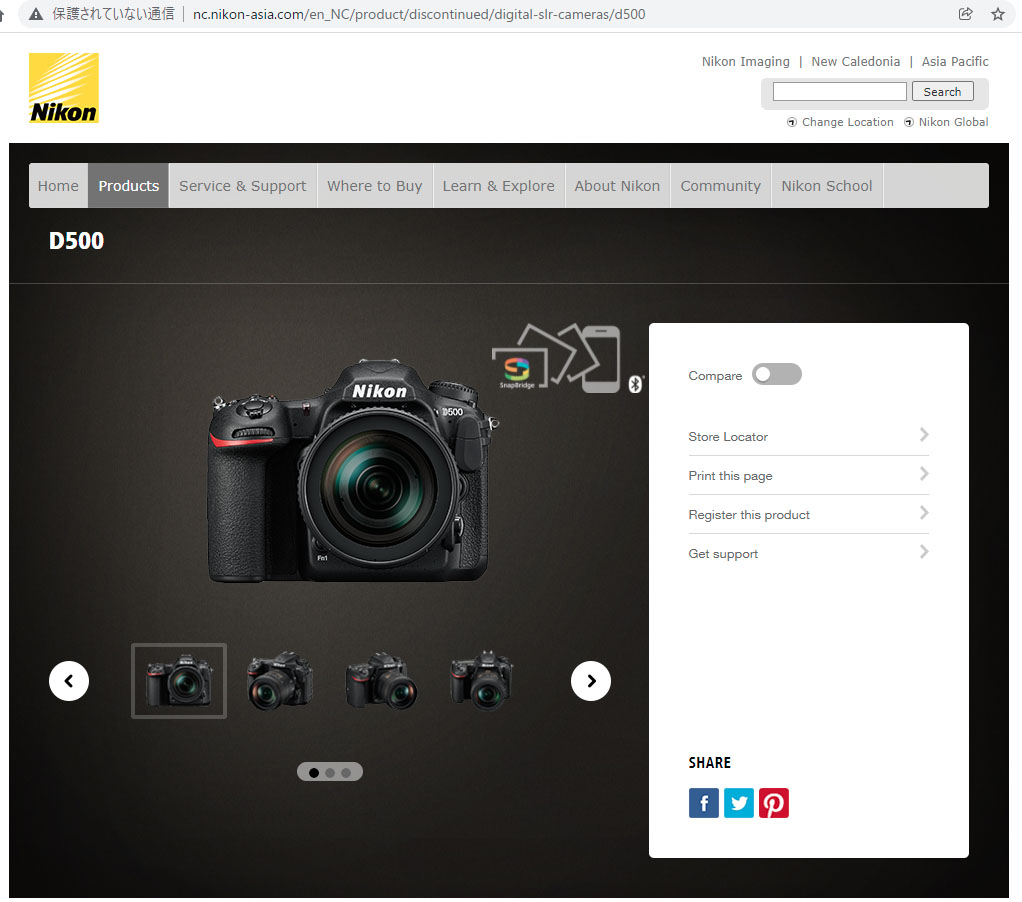Select the second carousel page dot
This screenshot has width=1022, height=902.
[x=330, y=772]
